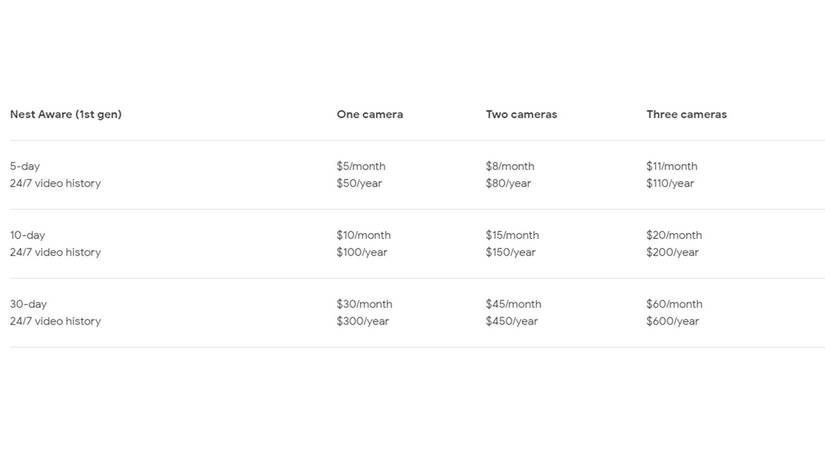Viewport: 825px width, 464px height.
Task: Click the $11/month price
Action: pos(671,166)
